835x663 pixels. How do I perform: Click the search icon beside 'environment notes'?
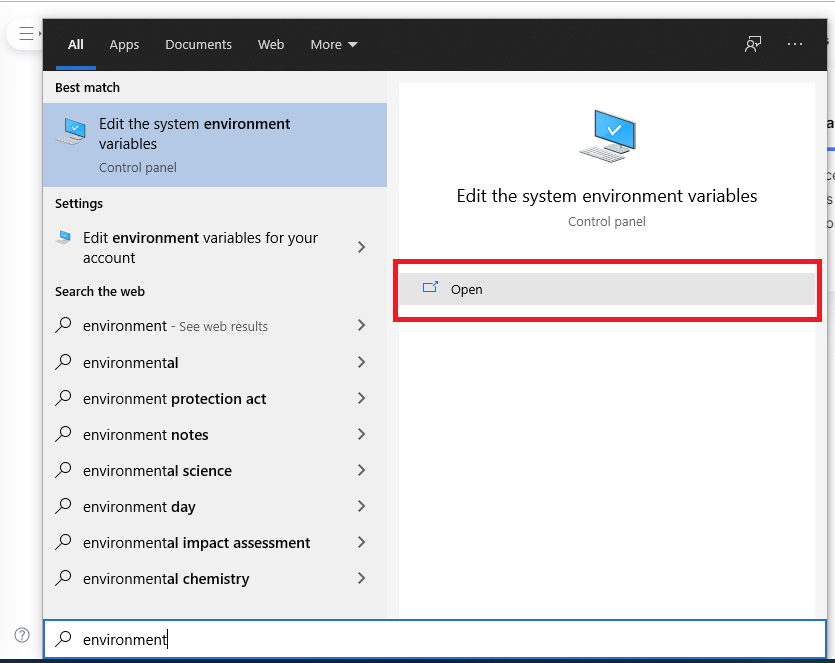pos(63,435)
